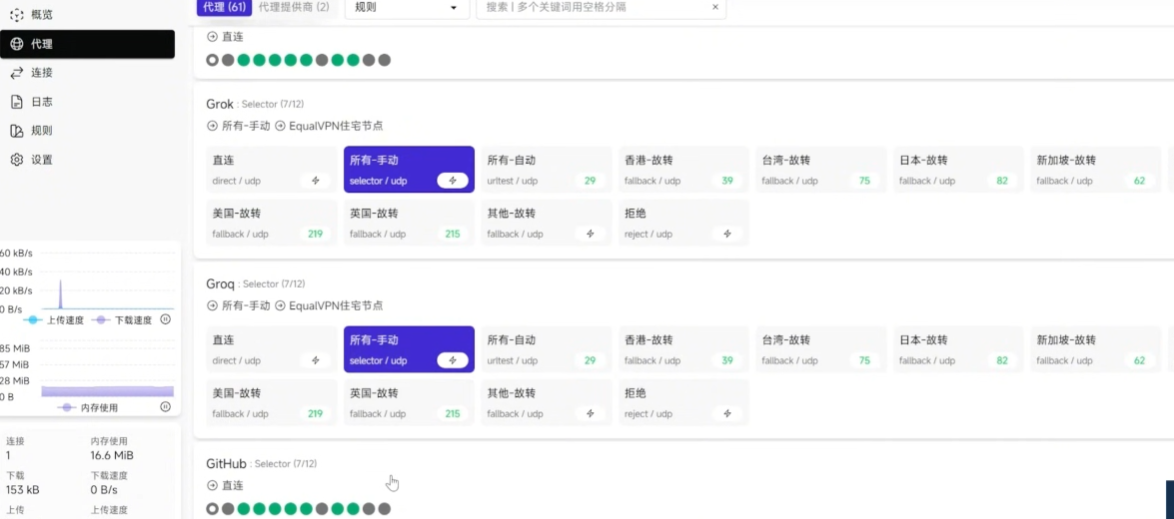Click latency 219 on Grok 美国-故转
The width and height of the screenshot is (1174, 519).
[315, 234]
